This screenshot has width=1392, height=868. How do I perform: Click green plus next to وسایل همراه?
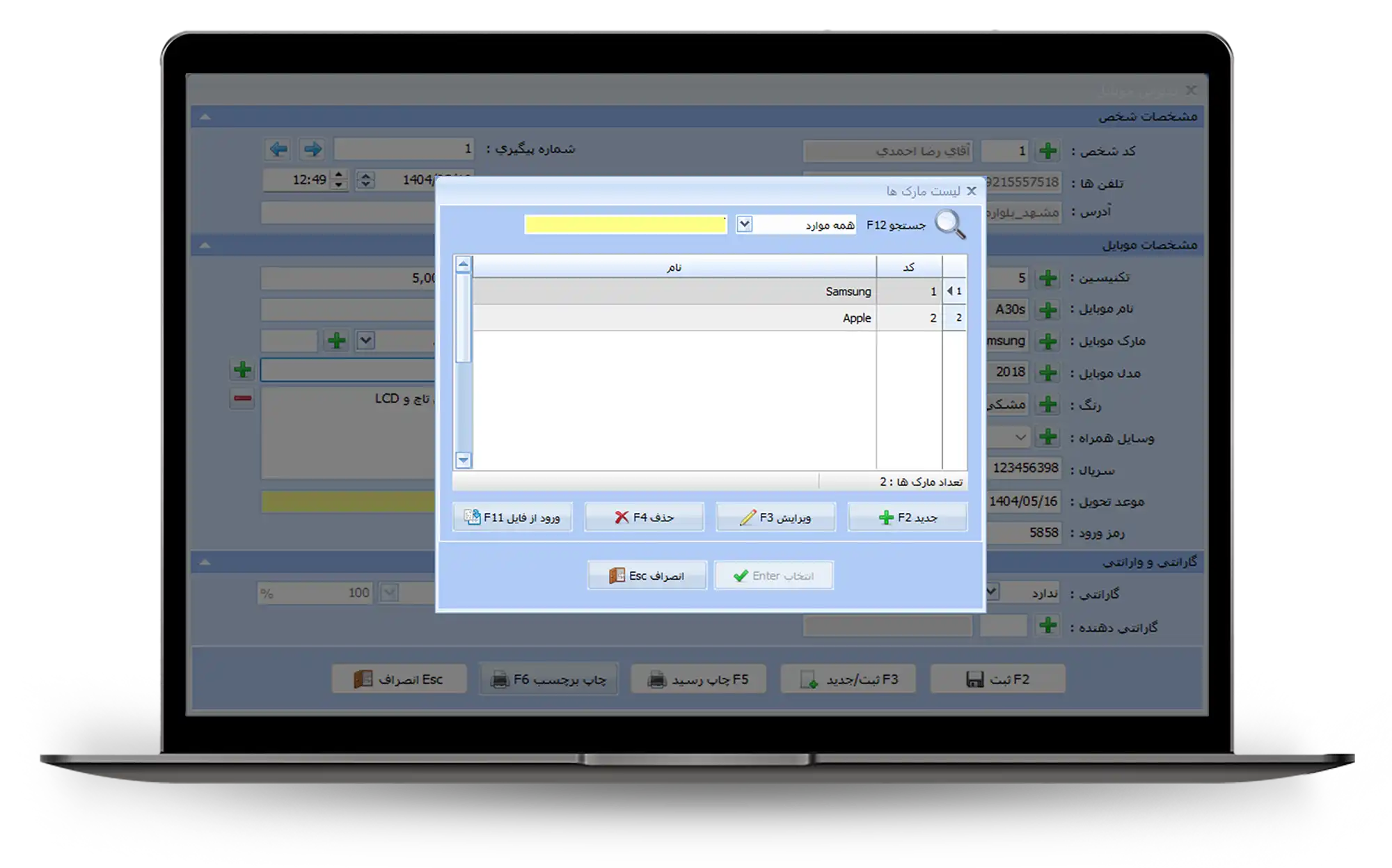point(1047,437)
